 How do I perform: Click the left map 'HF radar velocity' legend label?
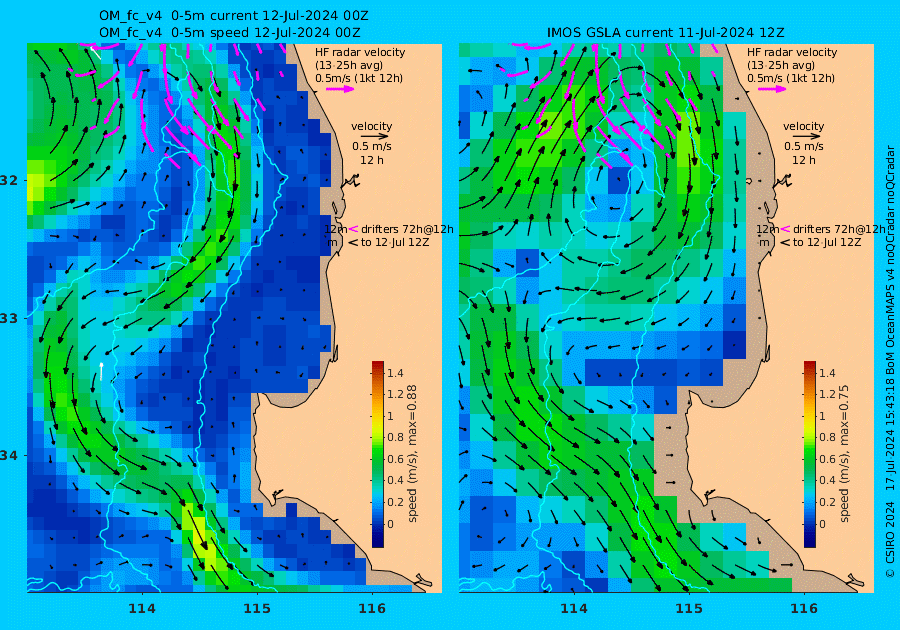click(x=360, y=52)
